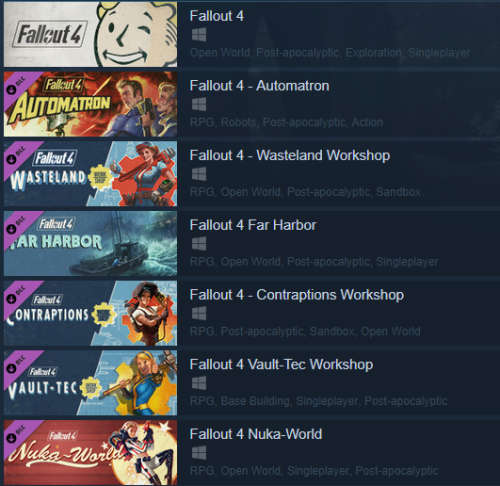Click the Contraptions Workshop banner image
The image size is (500, 486).
(90, 313)
